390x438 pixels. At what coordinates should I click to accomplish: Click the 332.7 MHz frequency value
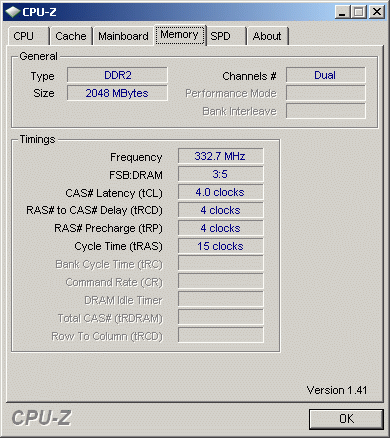[x=221, y=156]
